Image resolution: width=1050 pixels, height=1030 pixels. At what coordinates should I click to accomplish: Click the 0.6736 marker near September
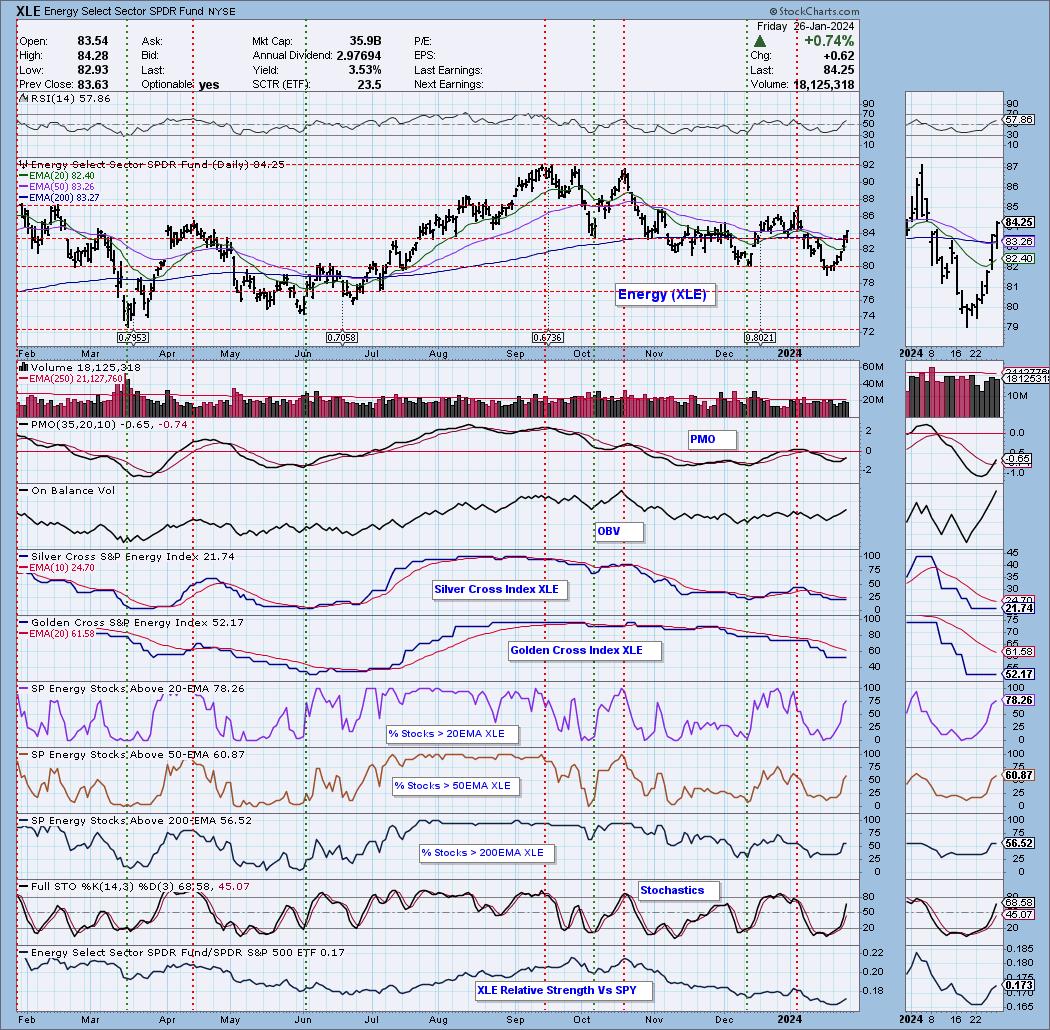(x=547, y=338)
